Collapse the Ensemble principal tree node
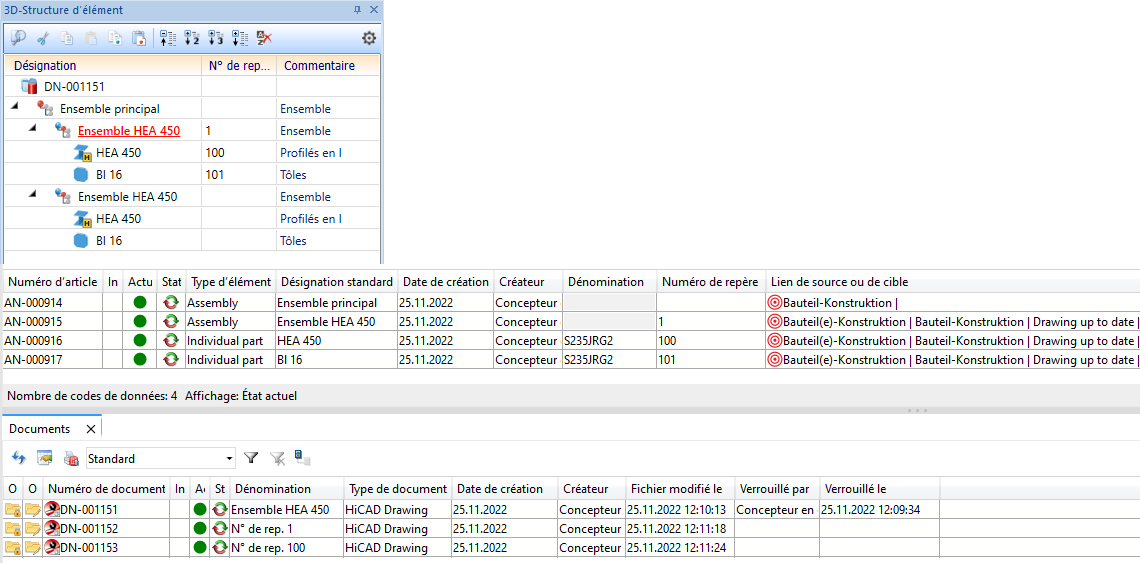This screenshot has height=563, width=1140. 14,108
